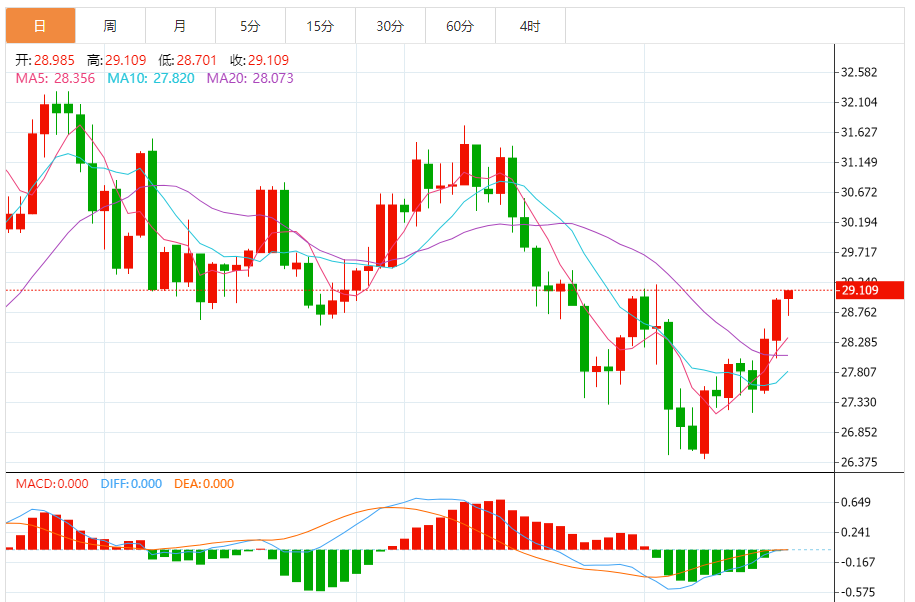The image size is (915, 602).
Task: Click the DIFF:0.000 label
Action: coord(131,484)
